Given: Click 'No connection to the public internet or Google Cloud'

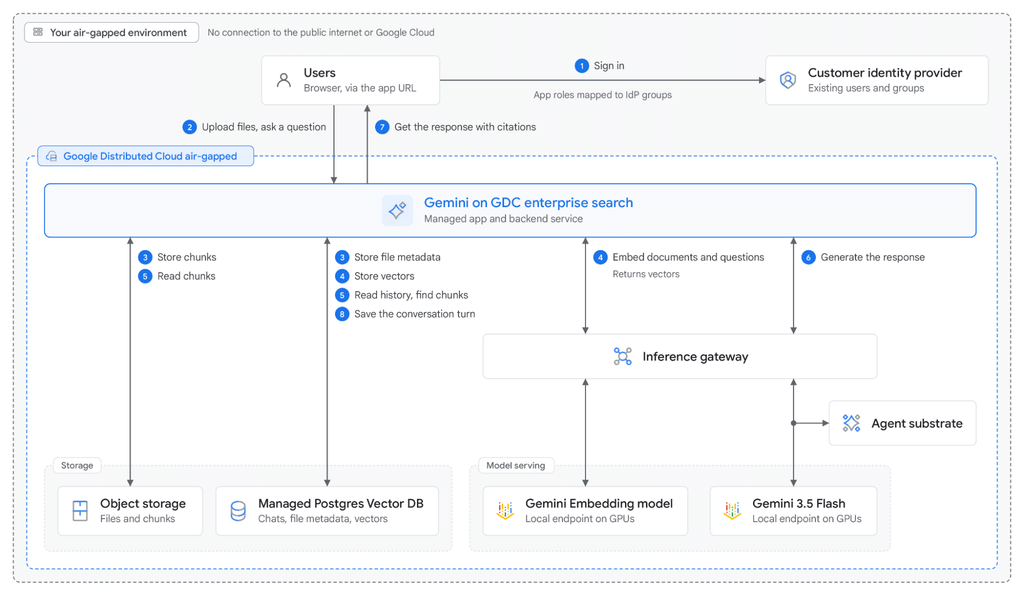Looking at the screenshot, I should click(321, 33).
